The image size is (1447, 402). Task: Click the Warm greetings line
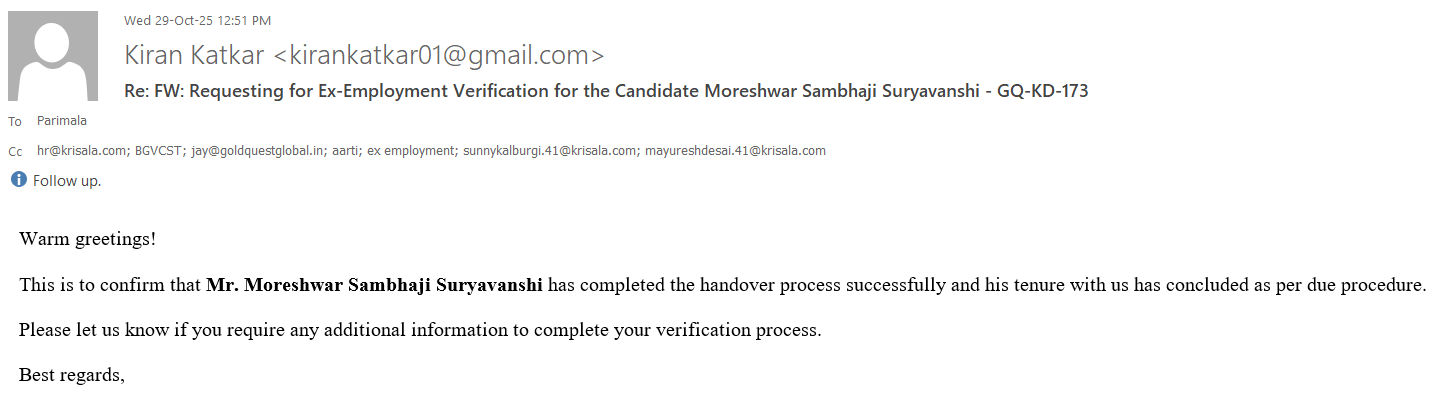point(88,240)
